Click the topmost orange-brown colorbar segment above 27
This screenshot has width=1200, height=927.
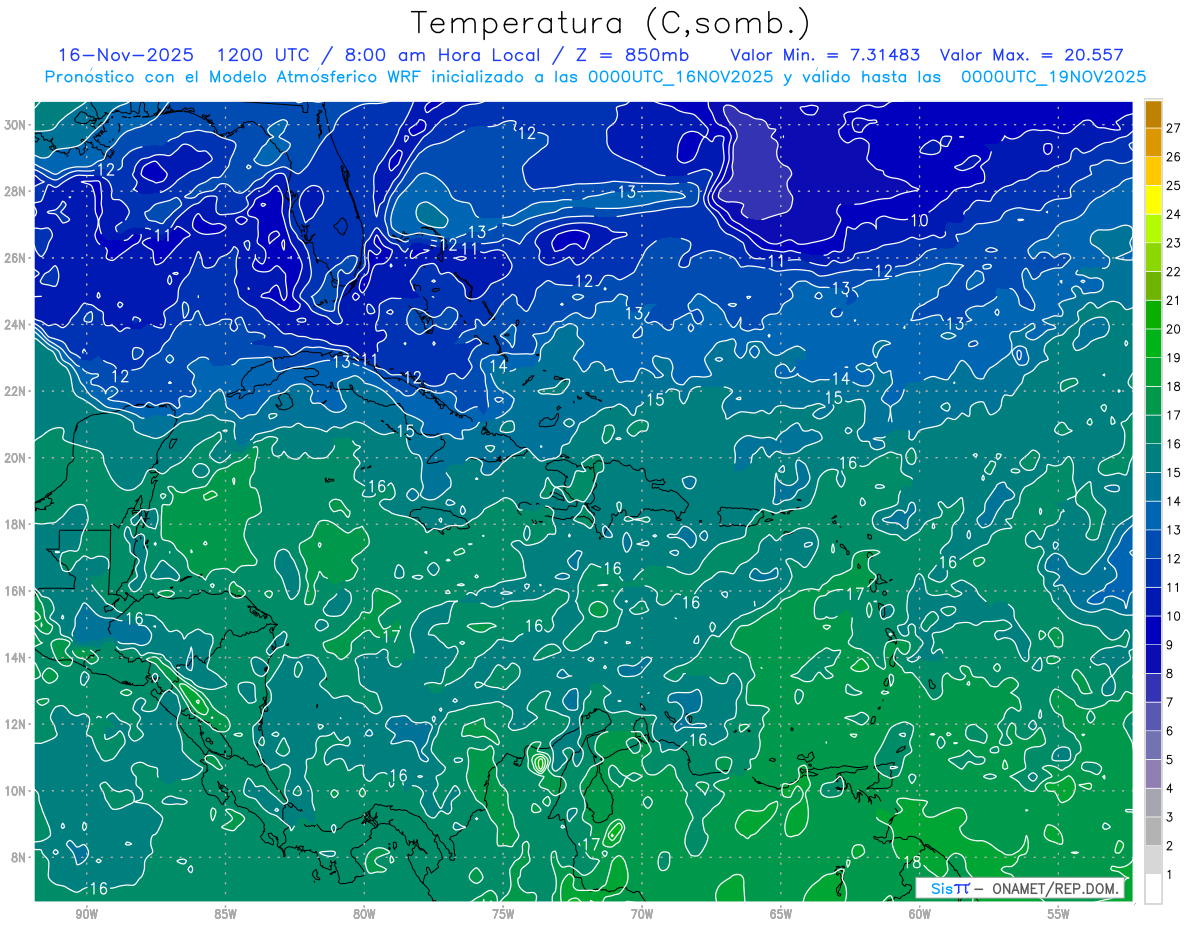click(1153, 113)
